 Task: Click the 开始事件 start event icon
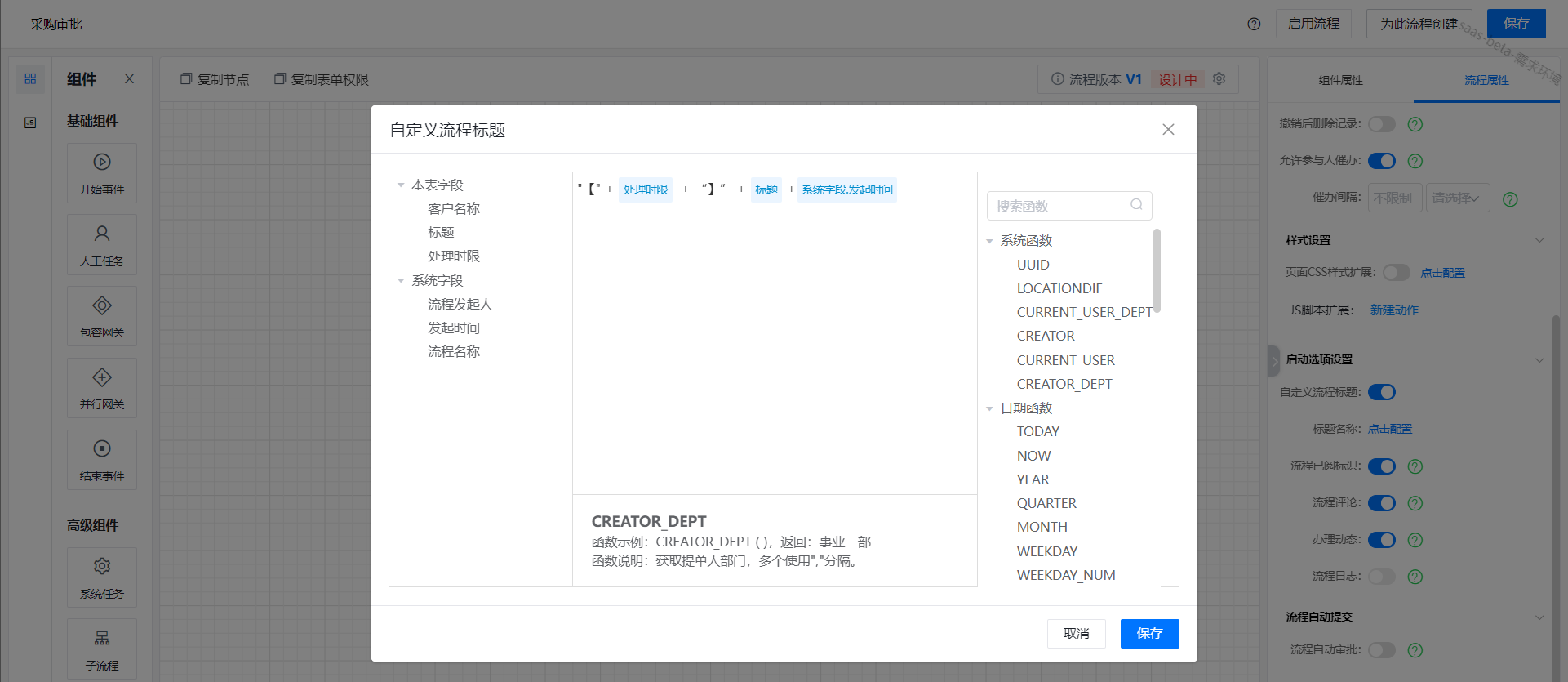click(x=102, y=162)
